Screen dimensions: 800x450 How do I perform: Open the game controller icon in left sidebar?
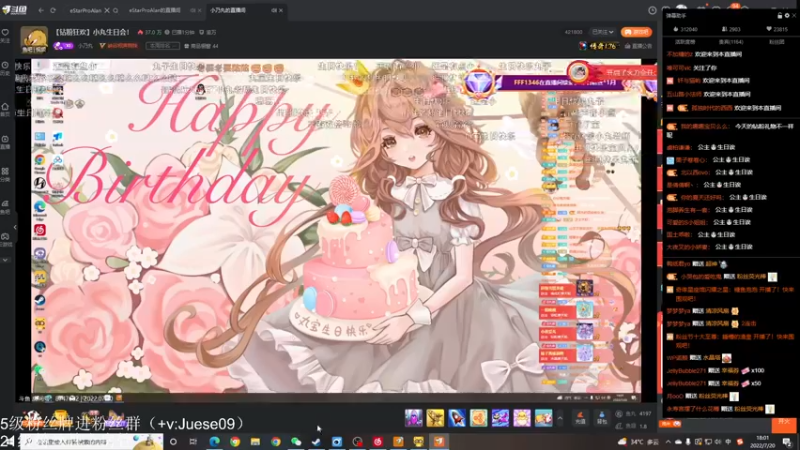(5, 237)
